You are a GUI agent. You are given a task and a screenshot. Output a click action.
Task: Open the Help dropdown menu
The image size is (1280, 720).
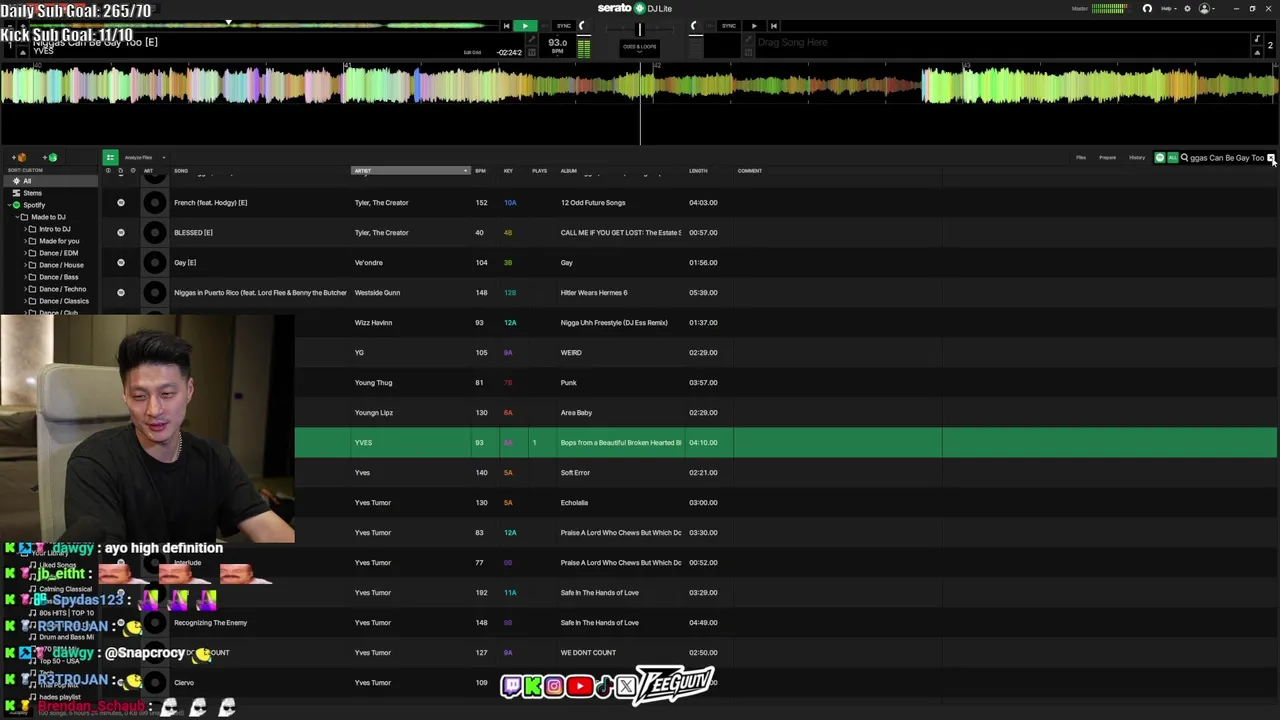(1168, 8)
